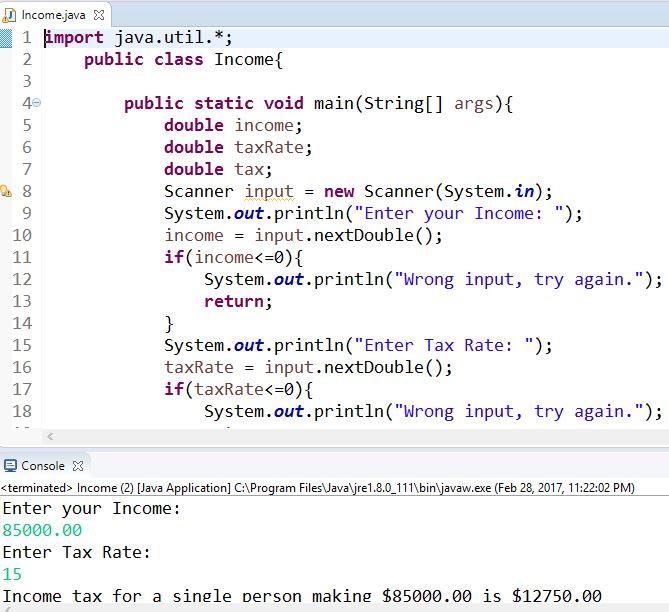Click line 1 import java.util.* statement

click(139, 38)
